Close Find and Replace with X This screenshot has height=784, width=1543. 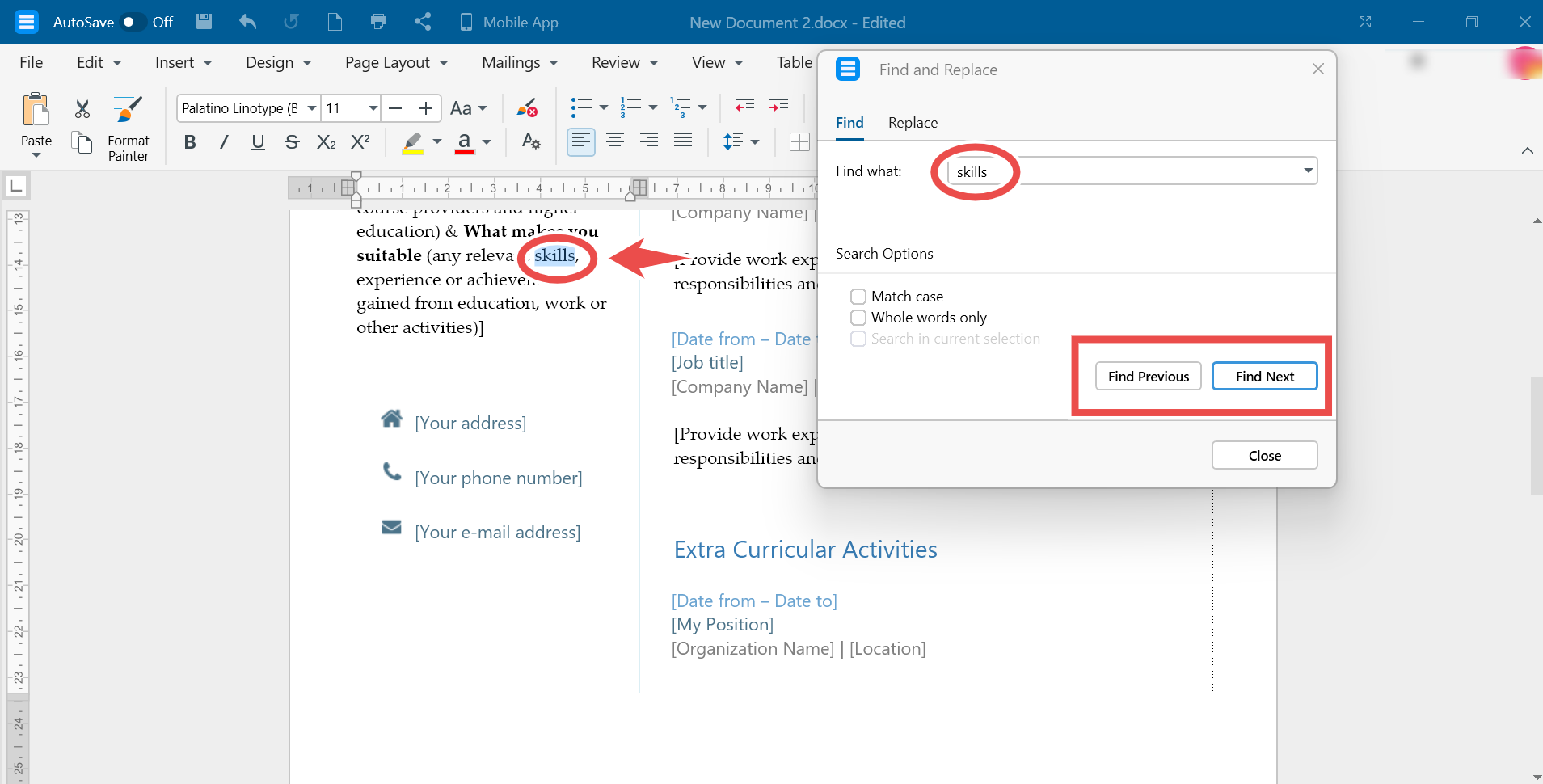[1317, 70]
